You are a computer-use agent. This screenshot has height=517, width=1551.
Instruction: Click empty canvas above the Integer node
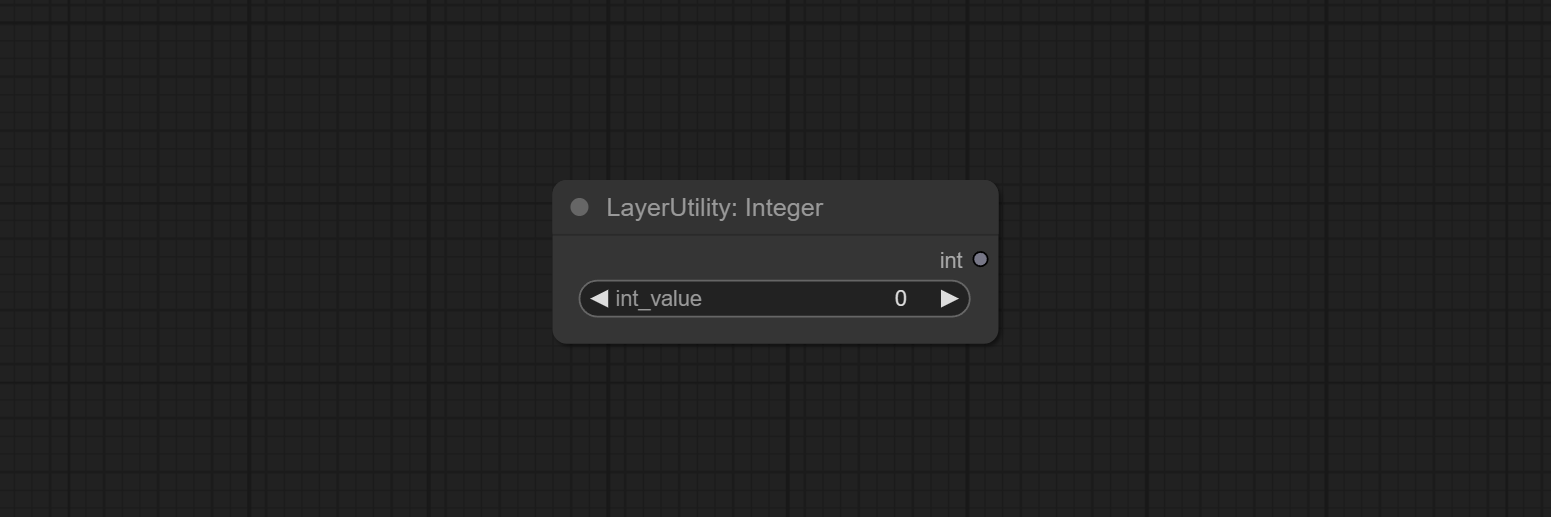[775, 90]
